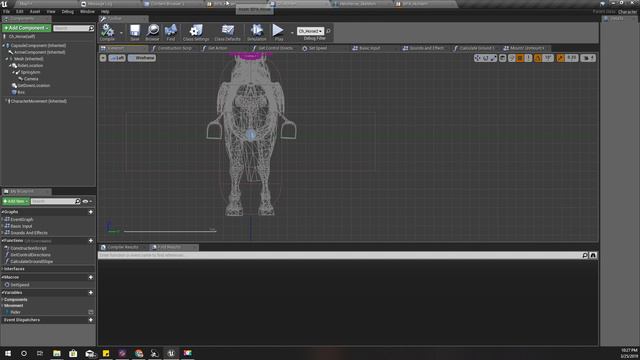Open the viewport options dropdown arrow
640x360 pixels.
click(x=103, y=58)
